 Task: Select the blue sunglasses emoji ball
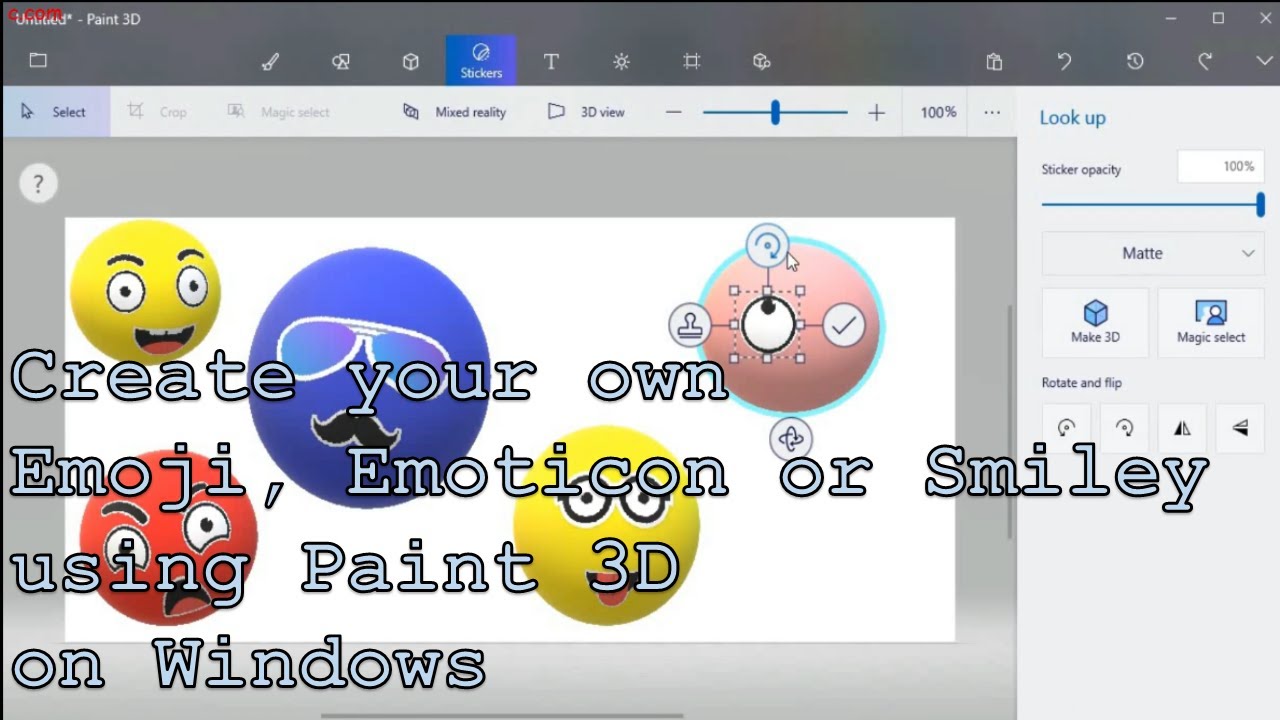tap(368, 378)
